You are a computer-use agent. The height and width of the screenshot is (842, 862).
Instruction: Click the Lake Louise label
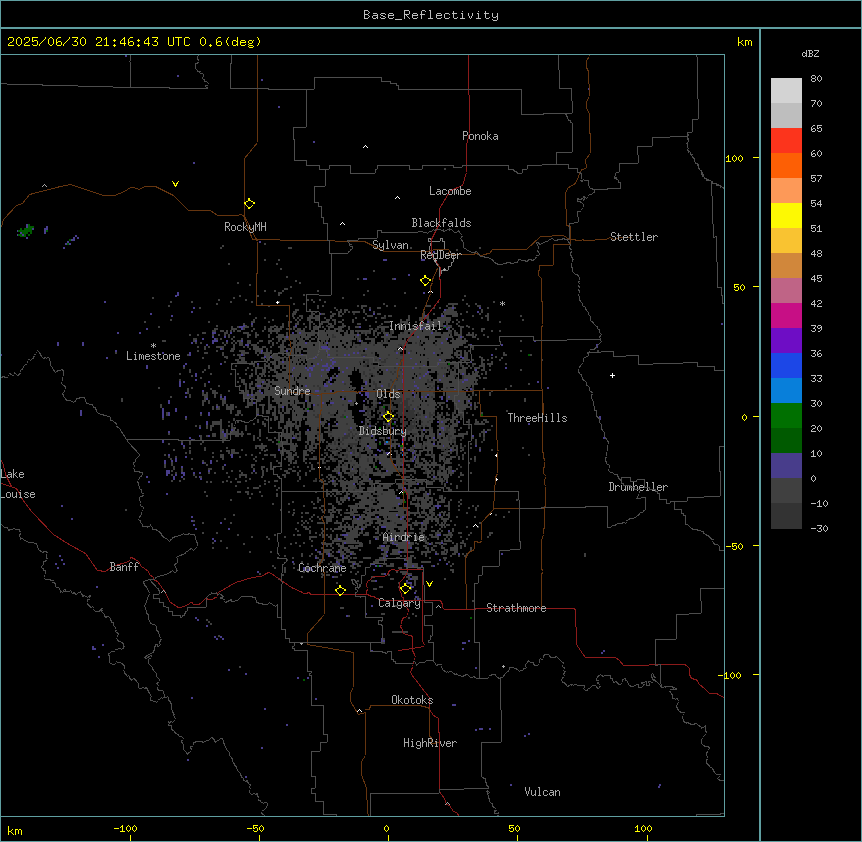(16, 484)
